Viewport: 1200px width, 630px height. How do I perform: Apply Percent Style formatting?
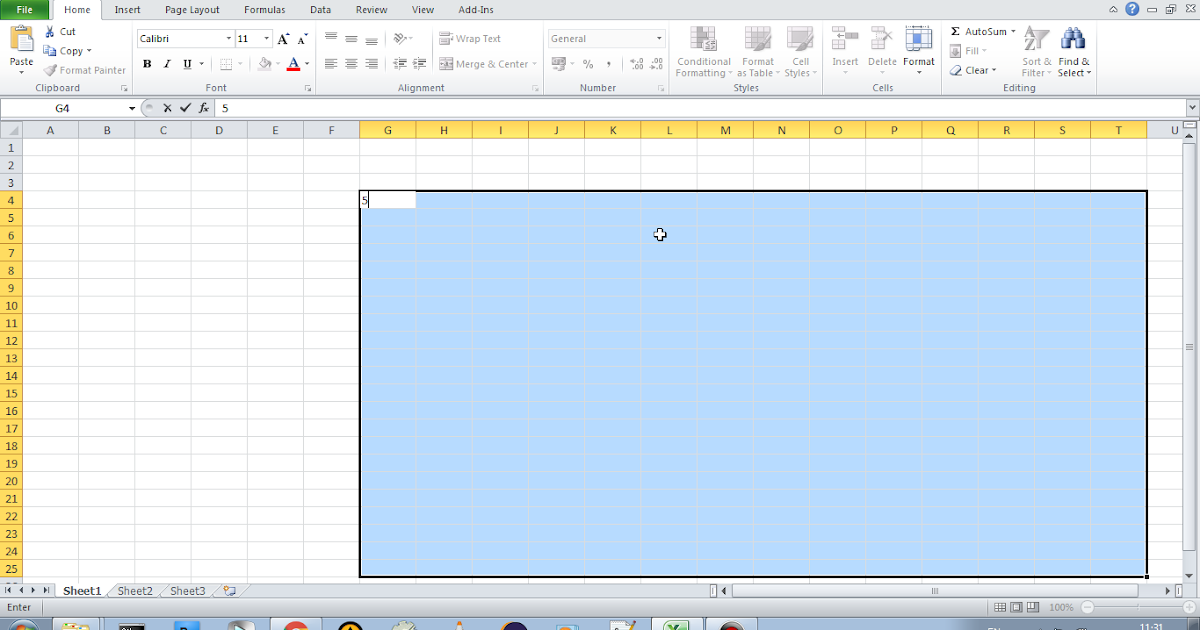coord(586,63)
